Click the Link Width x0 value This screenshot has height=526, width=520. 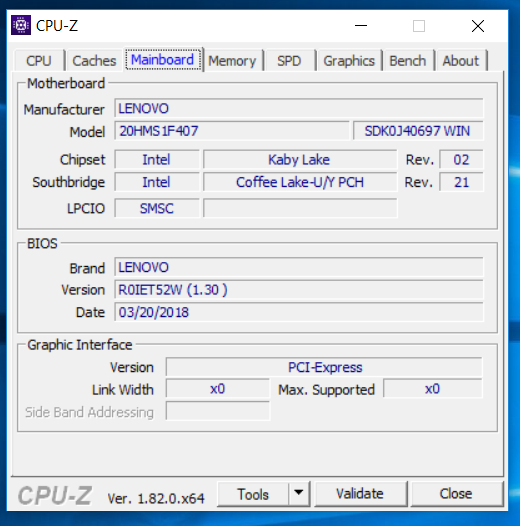pos(217,389)
